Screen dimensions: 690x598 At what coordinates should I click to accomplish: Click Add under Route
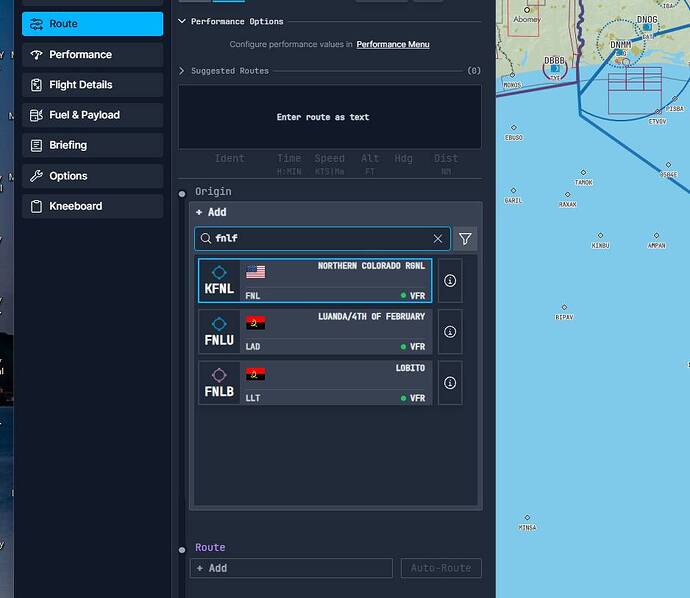coord(291,568)
